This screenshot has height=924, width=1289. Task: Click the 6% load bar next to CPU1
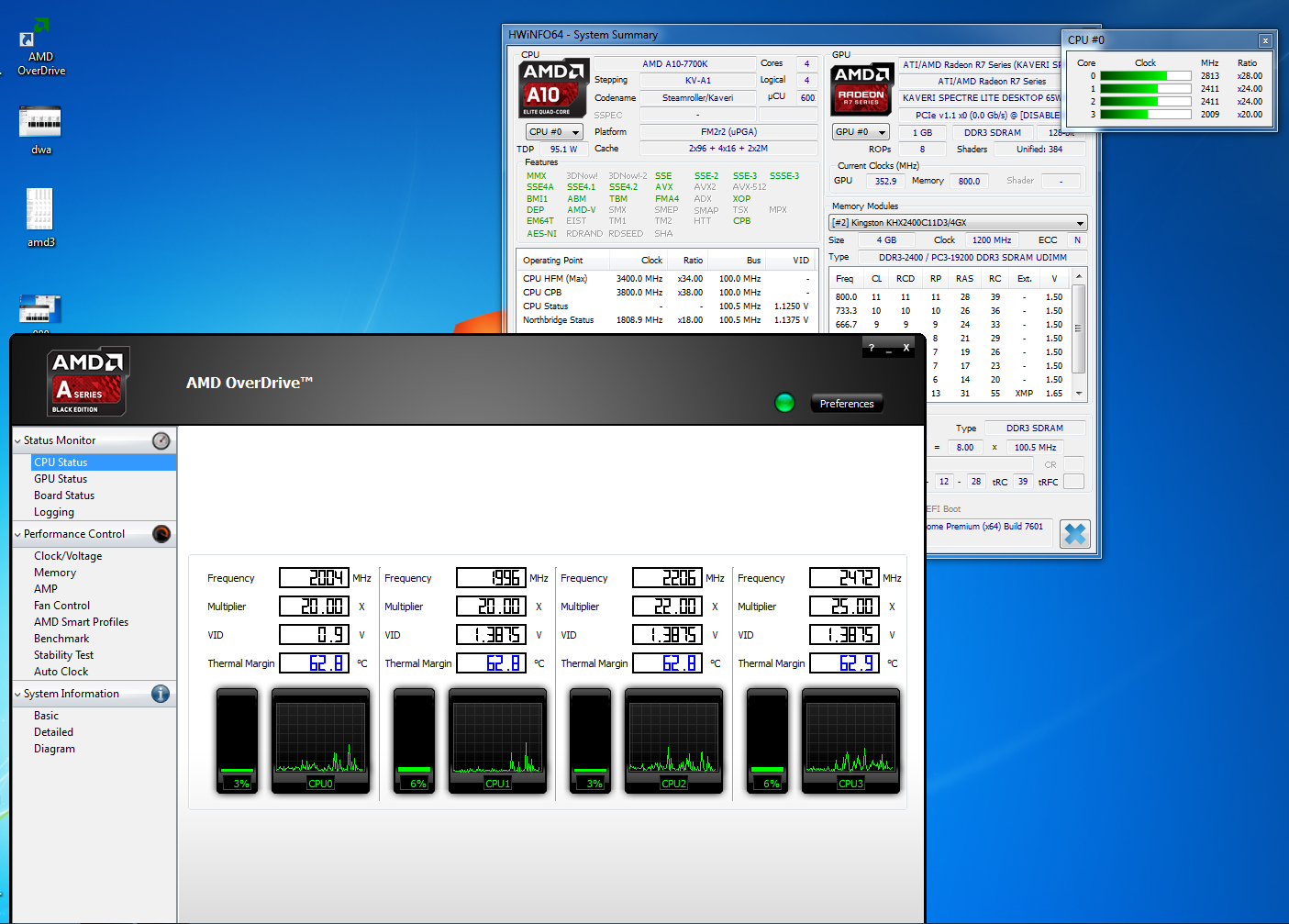click(x=415, y=740)
